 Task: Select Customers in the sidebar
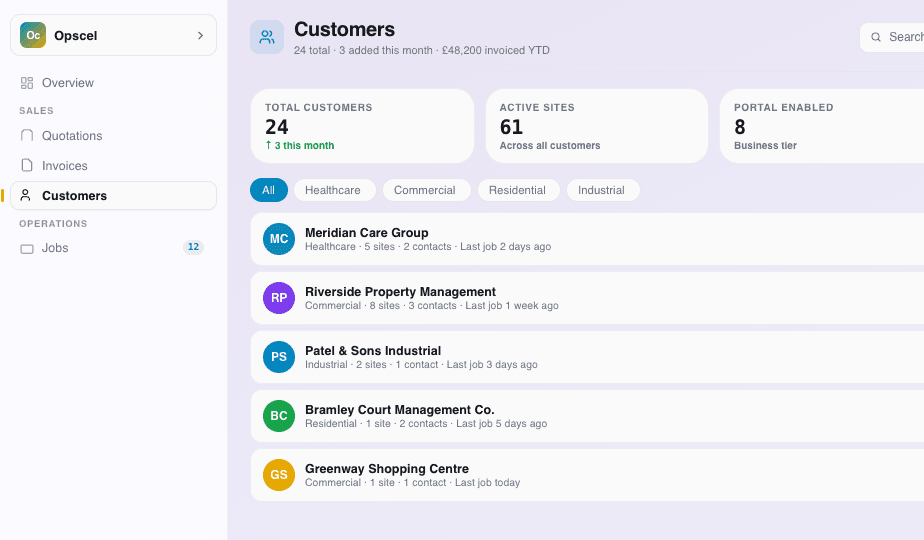coord(113,195)
